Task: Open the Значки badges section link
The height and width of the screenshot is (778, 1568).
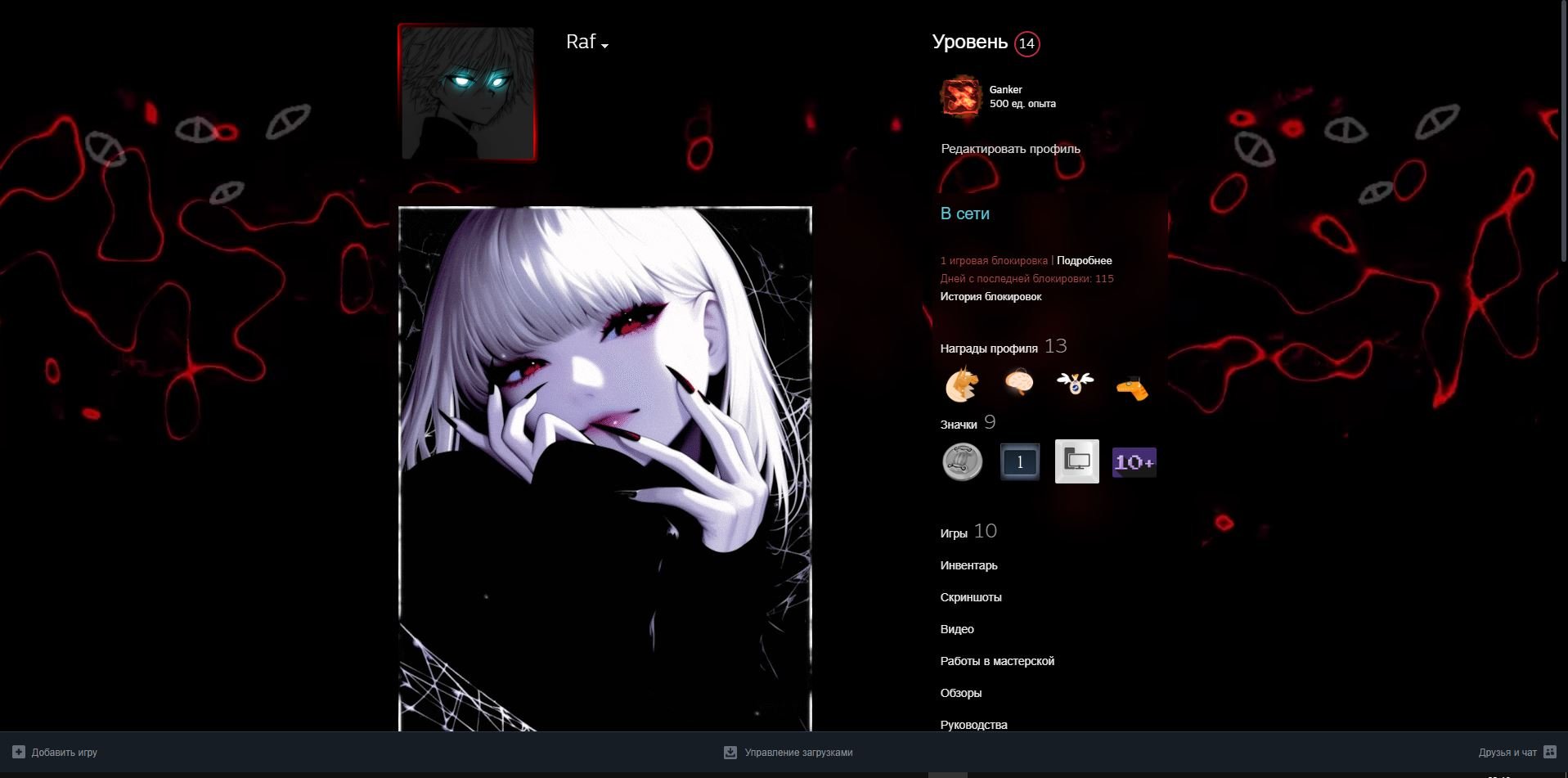Action: pos(959,425)
